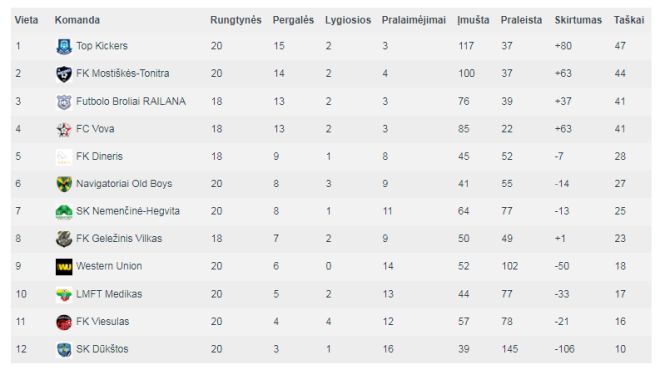Click the SK Nemenčinė-Hegvita green logo
The width and height of the screenshot is (660, 370).
[x=64, y=211]
